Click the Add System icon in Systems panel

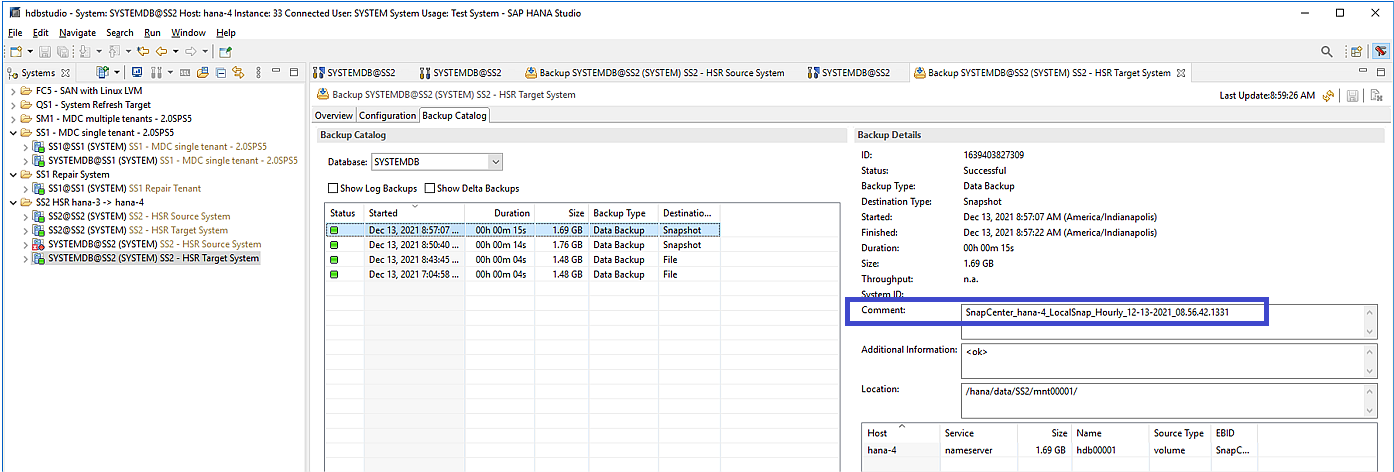pyautogui.click(x=103, y=73)
